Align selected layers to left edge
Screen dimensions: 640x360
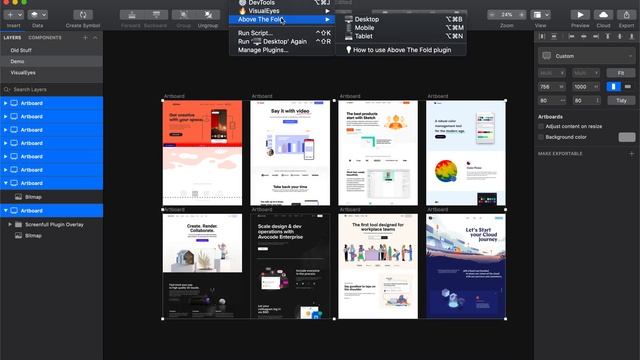(x=571, y=36)
